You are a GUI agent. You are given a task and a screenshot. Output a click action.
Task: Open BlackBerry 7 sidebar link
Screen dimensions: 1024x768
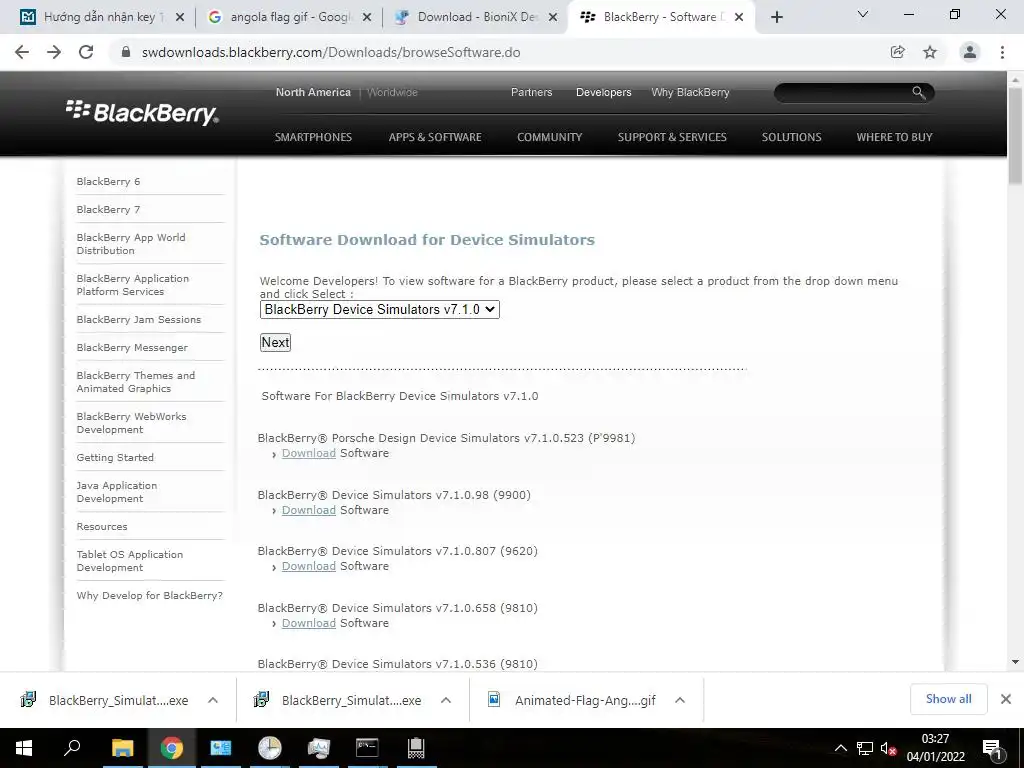click(108, 210)
